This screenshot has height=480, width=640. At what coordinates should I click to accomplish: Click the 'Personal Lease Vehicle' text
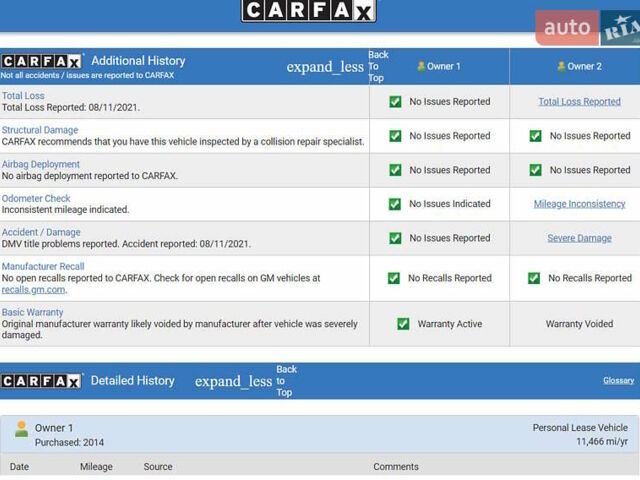(580, 428)
